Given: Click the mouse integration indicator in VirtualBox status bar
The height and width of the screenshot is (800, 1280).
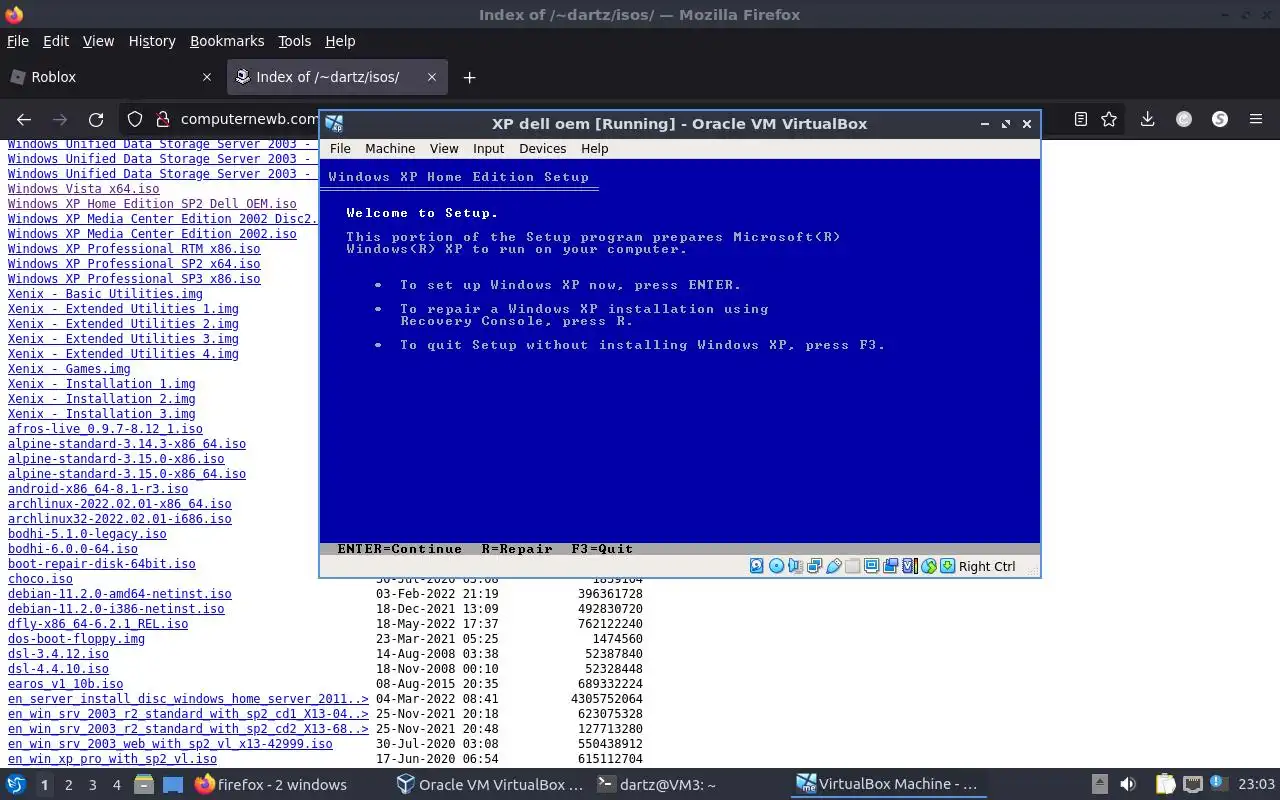Looking at the screenshot, I should (929, 566).
